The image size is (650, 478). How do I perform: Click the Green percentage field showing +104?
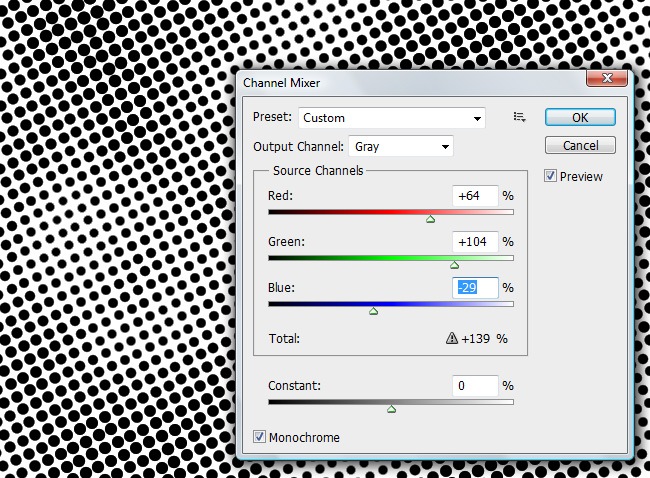click(475, 242)
